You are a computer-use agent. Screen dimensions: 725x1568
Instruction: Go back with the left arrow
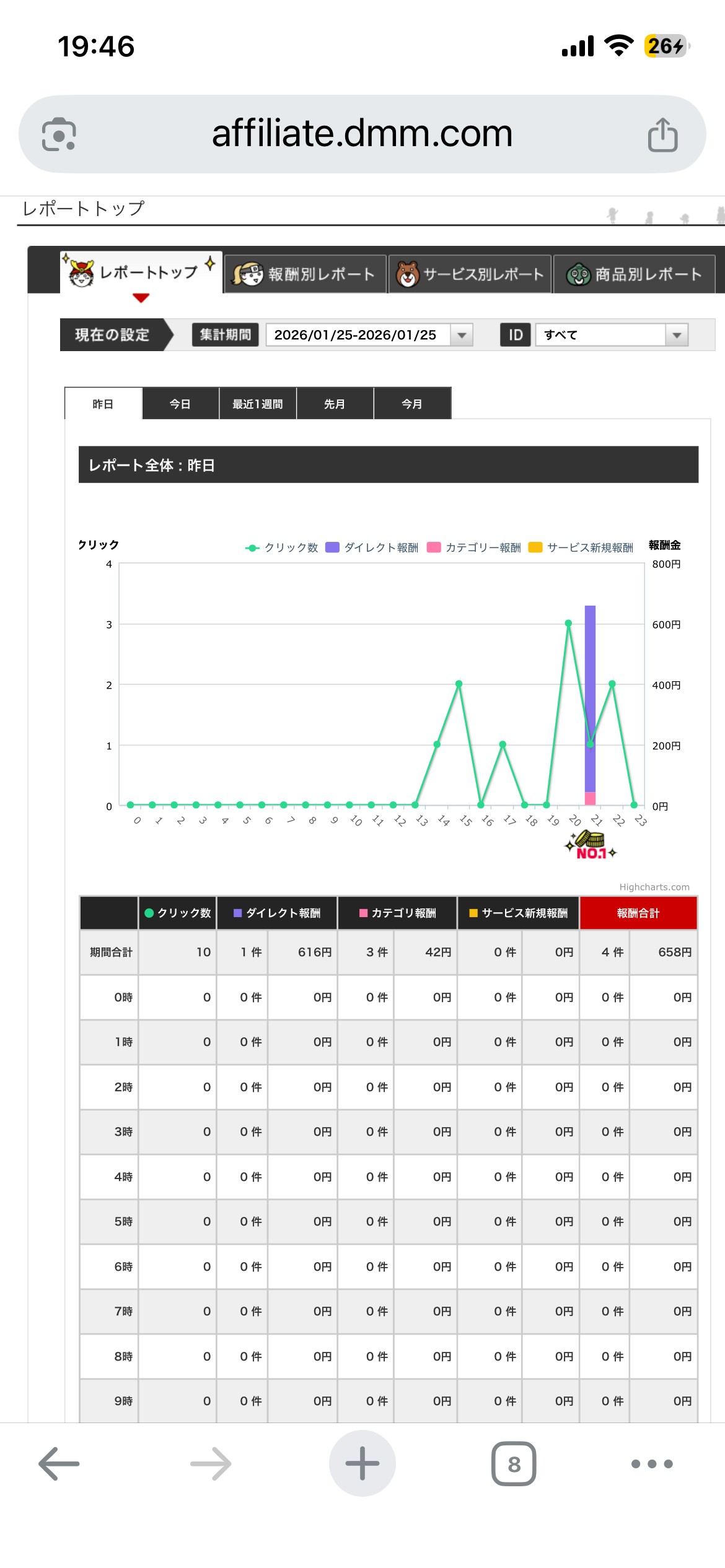click(x=59, y=1463)
